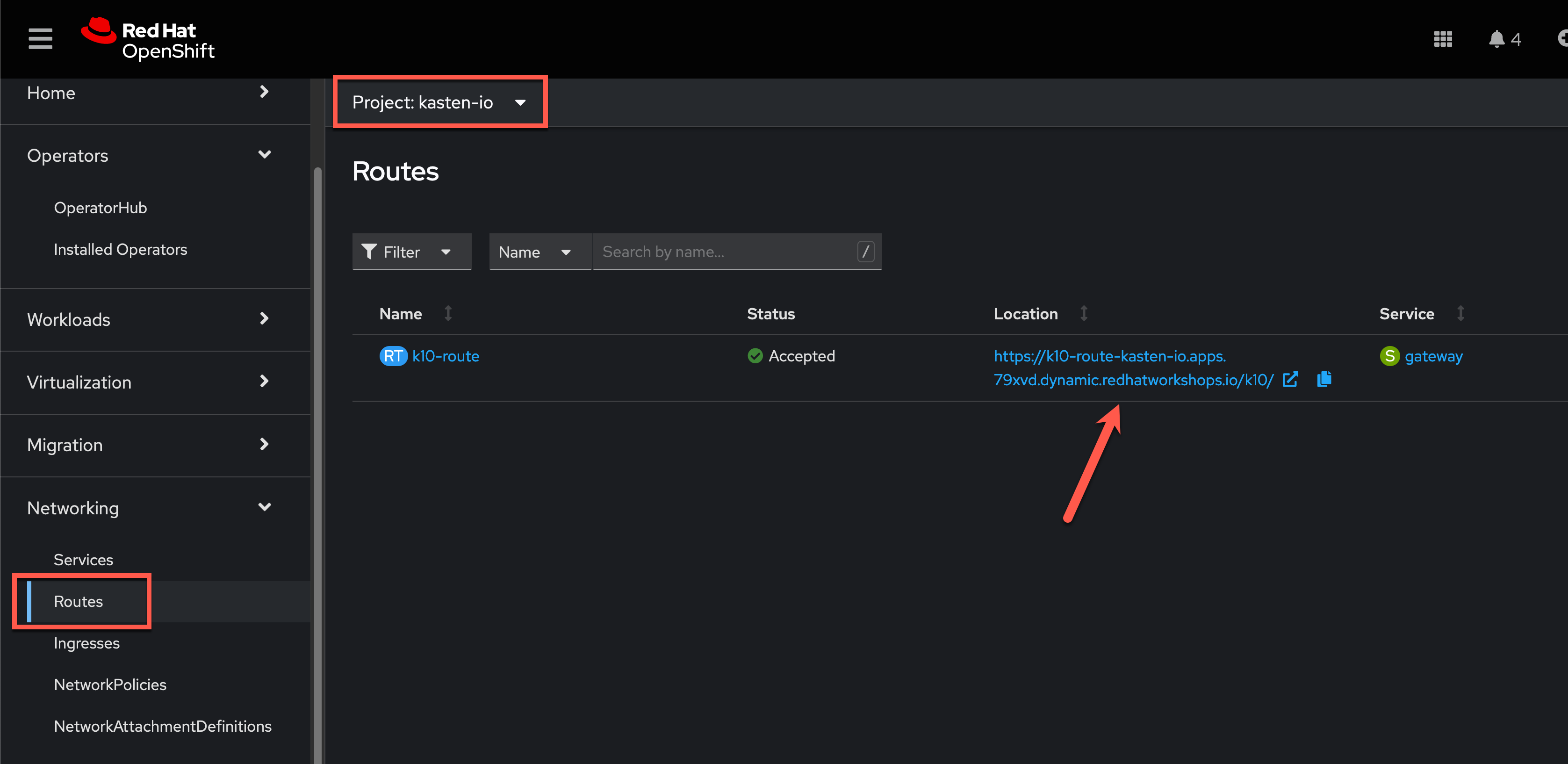Sort by Service column arrows
The image size is (1568, 764).
(1460, 314)
